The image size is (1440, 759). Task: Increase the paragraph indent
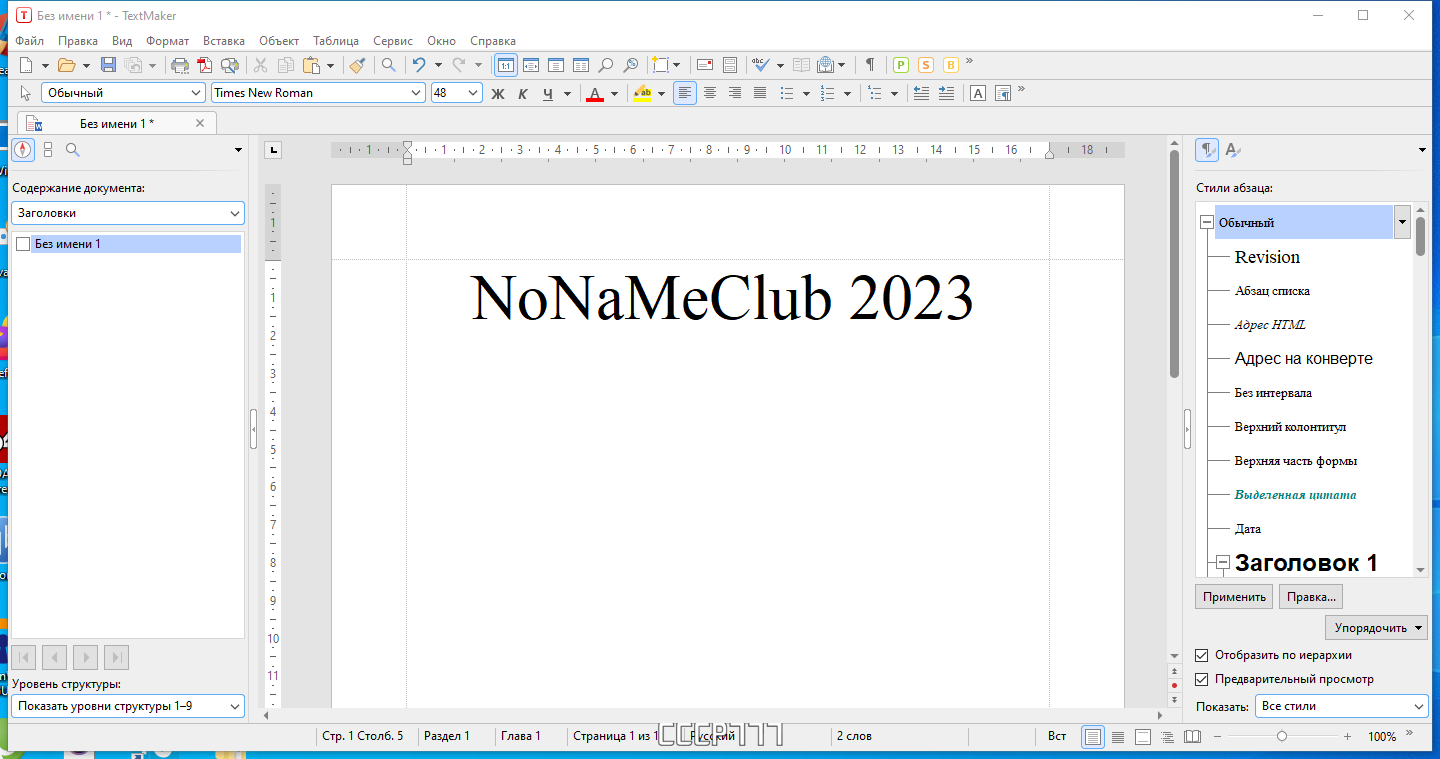946,93
